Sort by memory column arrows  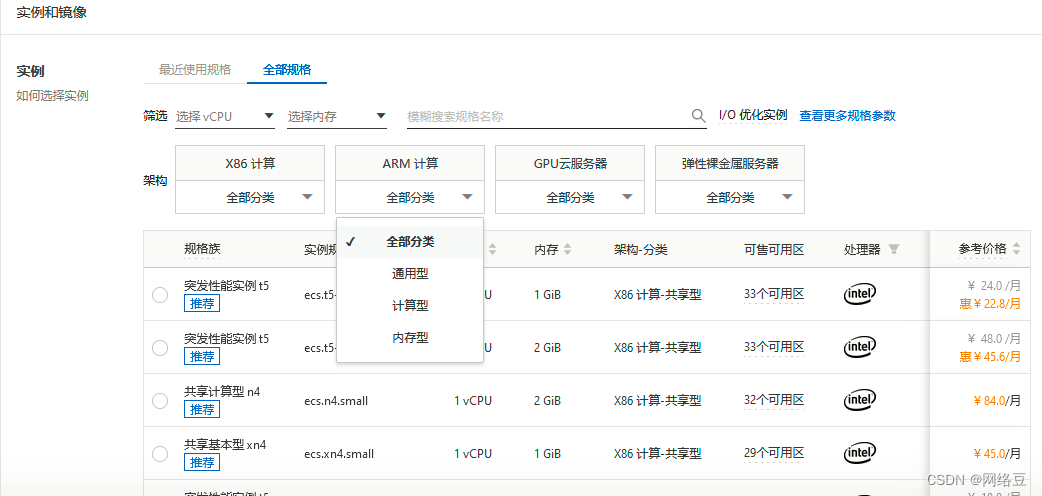coord(568,249)
